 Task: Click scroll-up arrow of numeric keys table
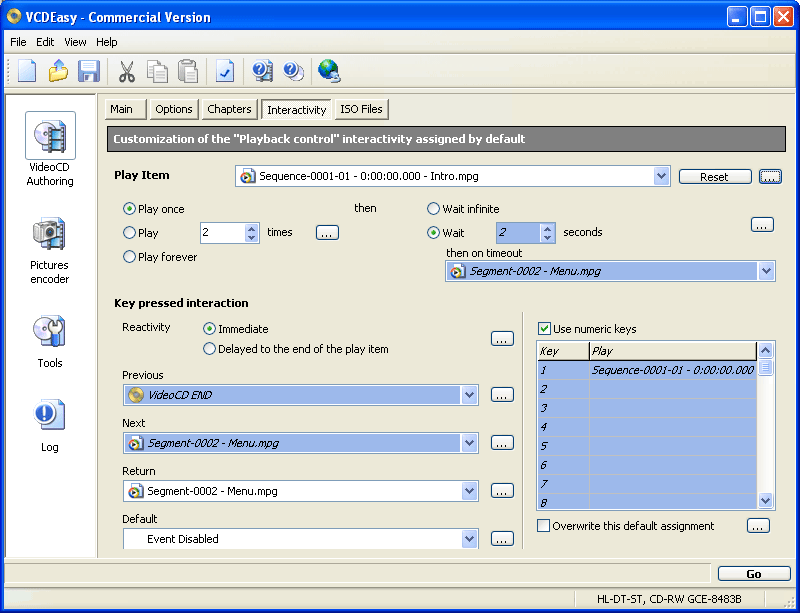pos(765,350)
